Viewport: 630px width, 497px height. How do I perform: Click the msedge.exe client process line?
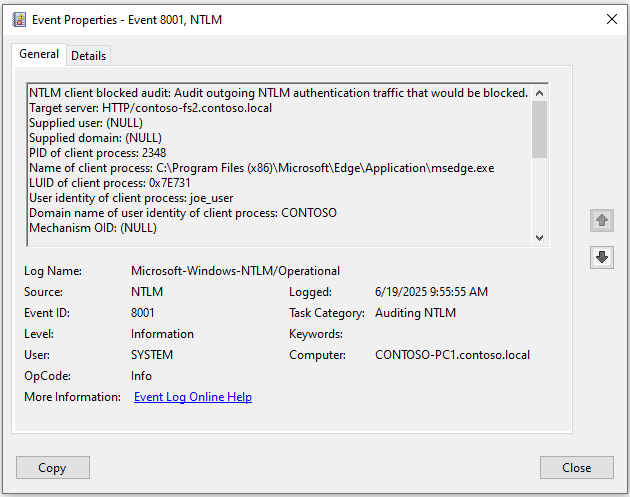tap(262, 168)
